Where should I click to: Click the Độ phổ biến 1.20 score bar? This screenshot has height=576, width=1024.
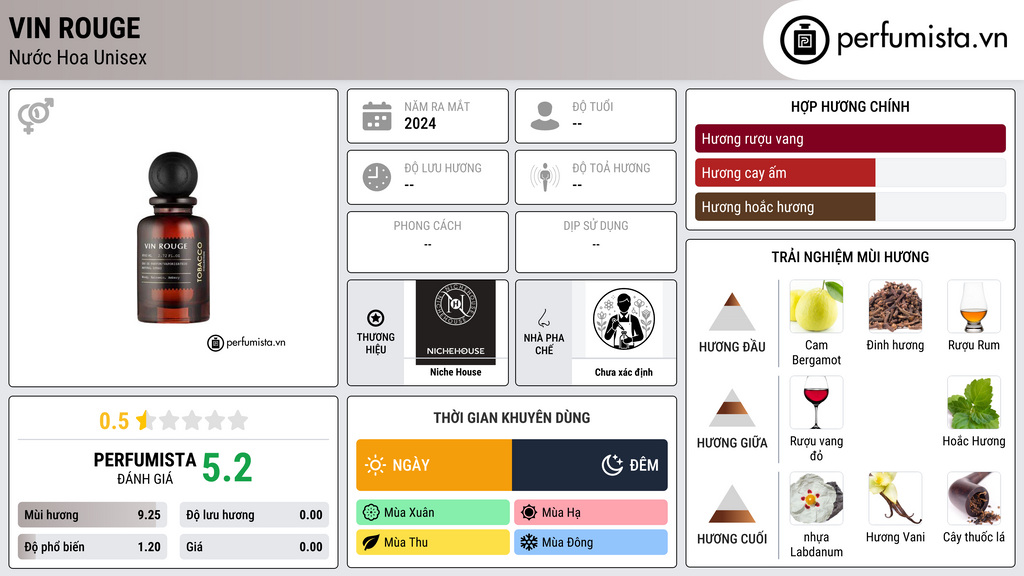coord(92,547)
